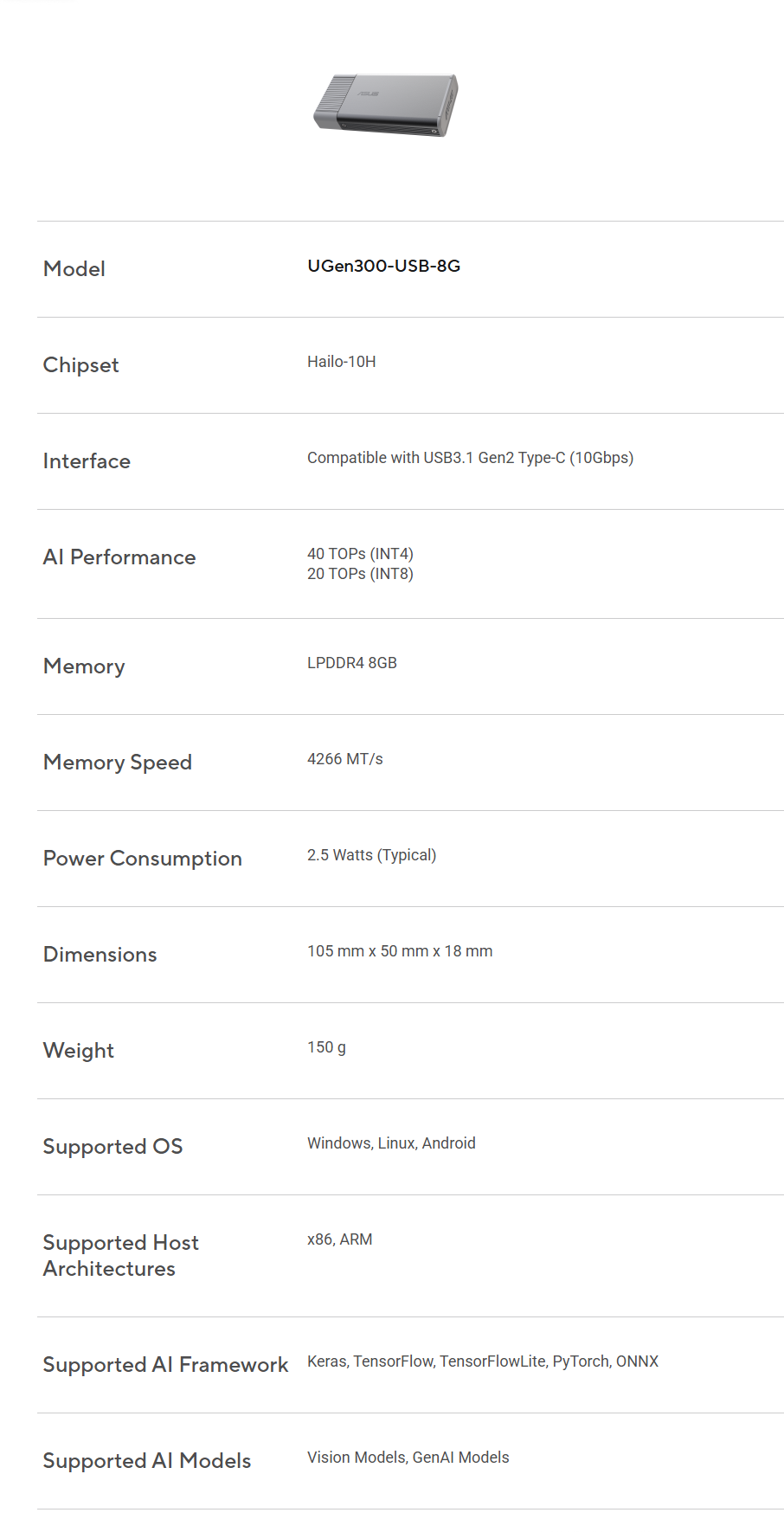Screen dimensions: 784x1532
Task: Click the Vision Models, GenAI Models text
Action: tap(408, 1458)
